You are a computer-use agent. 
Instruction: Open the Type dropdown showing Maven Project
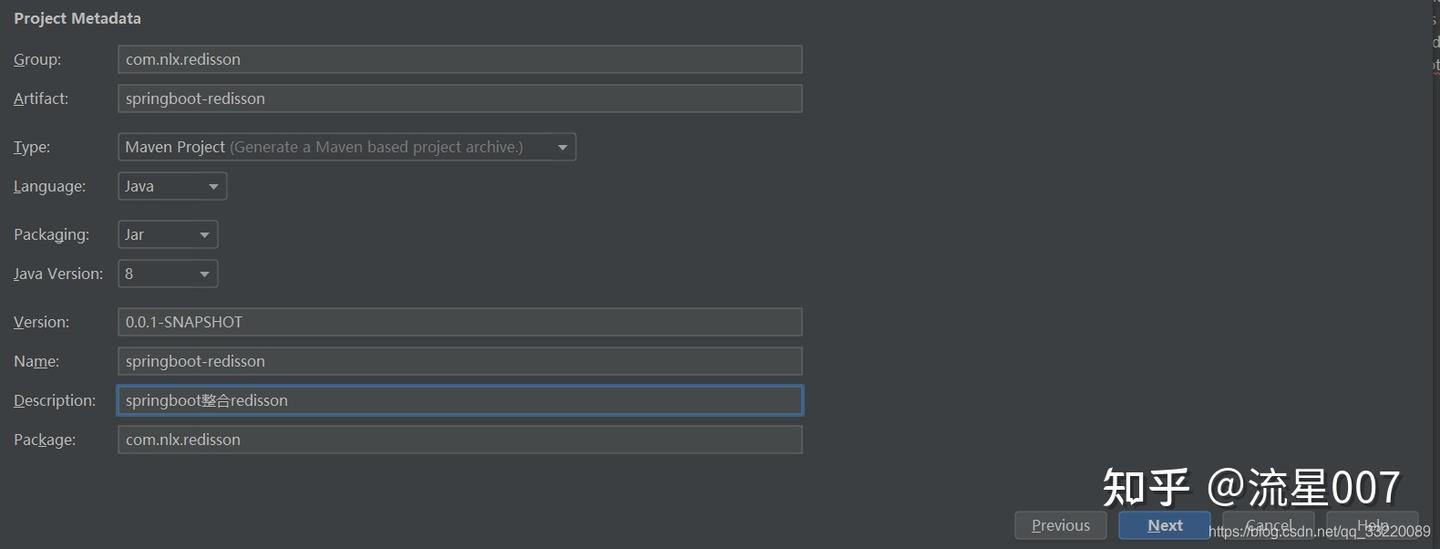(346, 147)
